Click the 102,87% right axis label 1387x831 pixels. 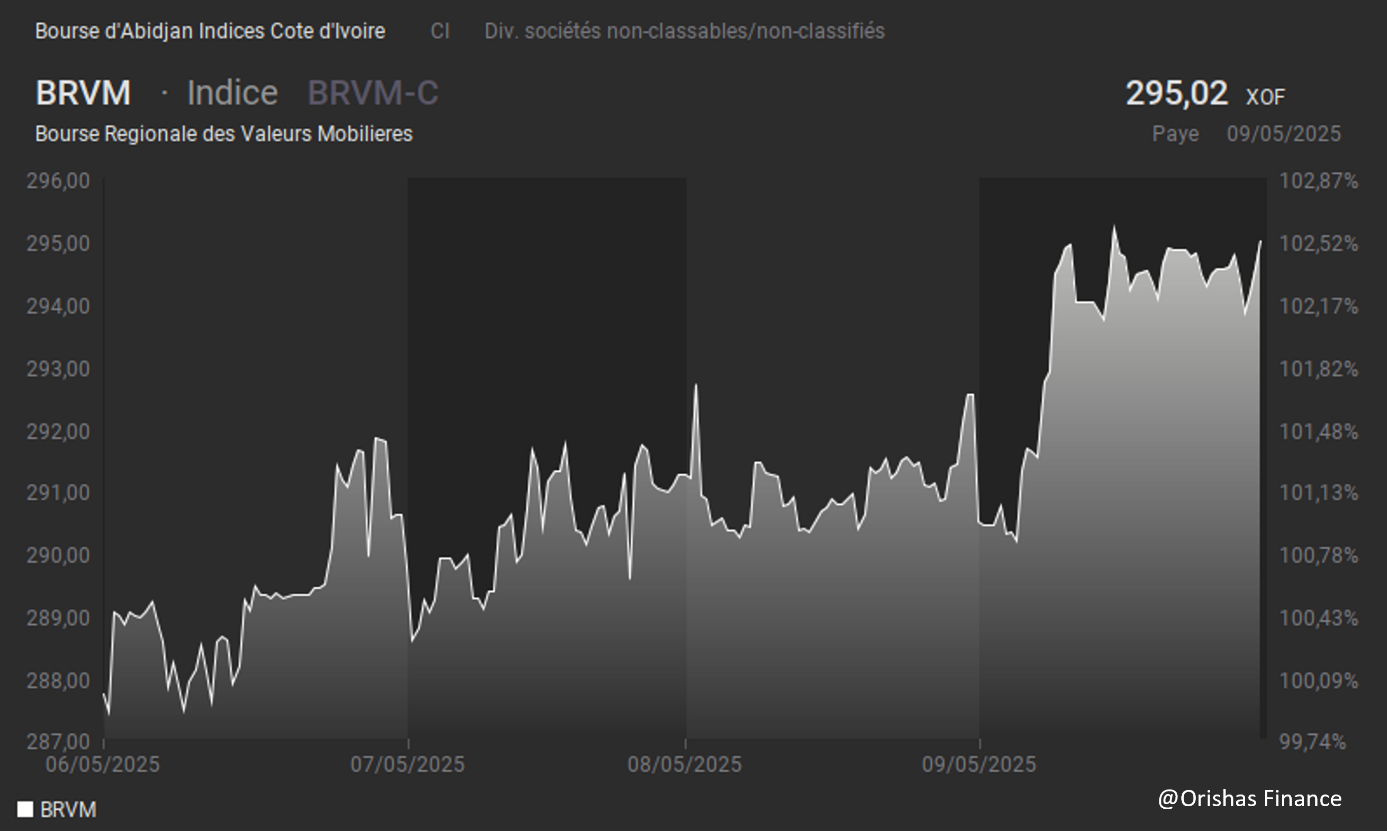(1319, 181)
